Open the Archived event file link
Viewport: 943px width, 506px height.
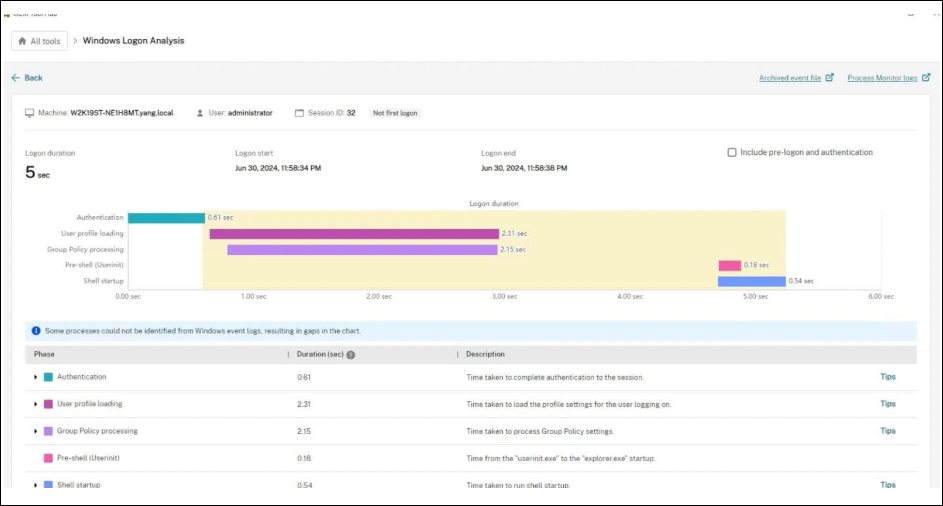tap(789, 77)
